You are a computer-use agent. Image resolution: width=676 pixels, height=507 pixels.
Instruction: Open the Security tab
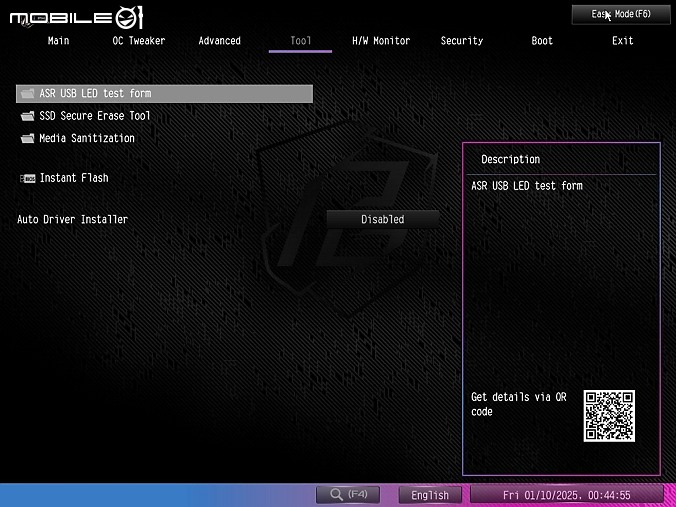[462, 41]
